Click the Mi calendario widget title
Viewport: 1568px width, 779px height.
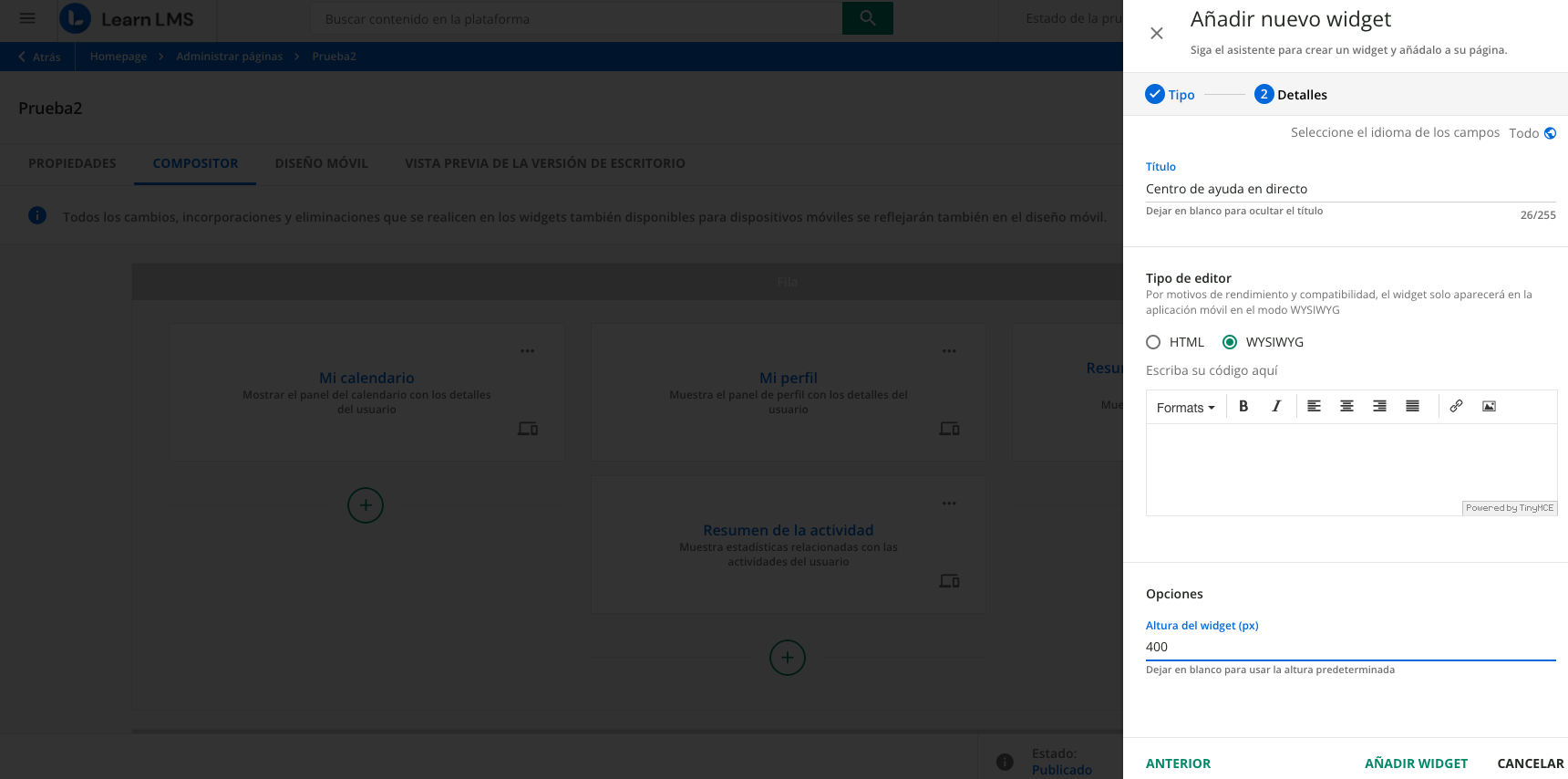pyautogui.click(x=366, y=378)
